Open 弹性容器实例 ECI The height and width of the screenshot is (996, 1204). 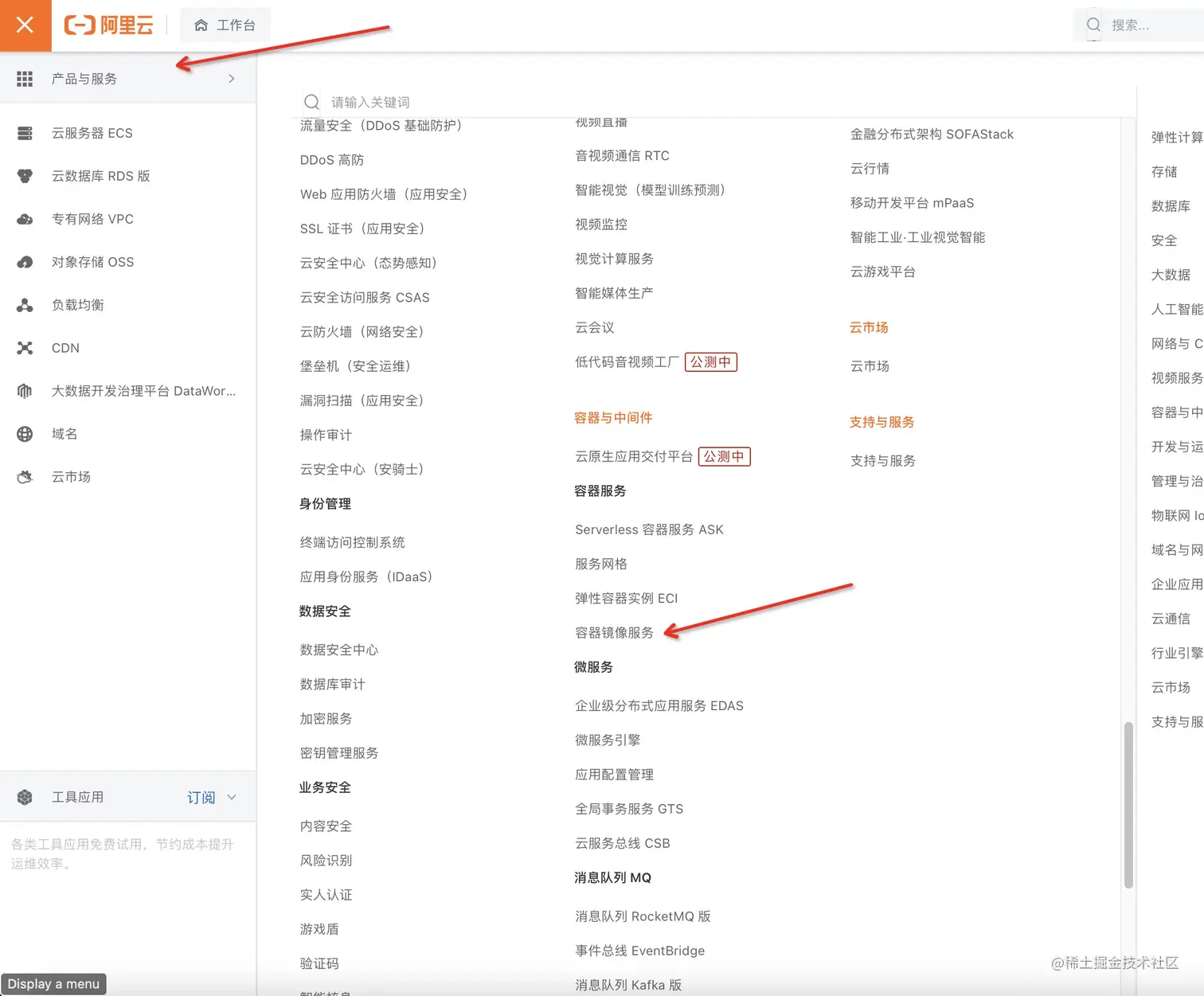click(626, 598)
